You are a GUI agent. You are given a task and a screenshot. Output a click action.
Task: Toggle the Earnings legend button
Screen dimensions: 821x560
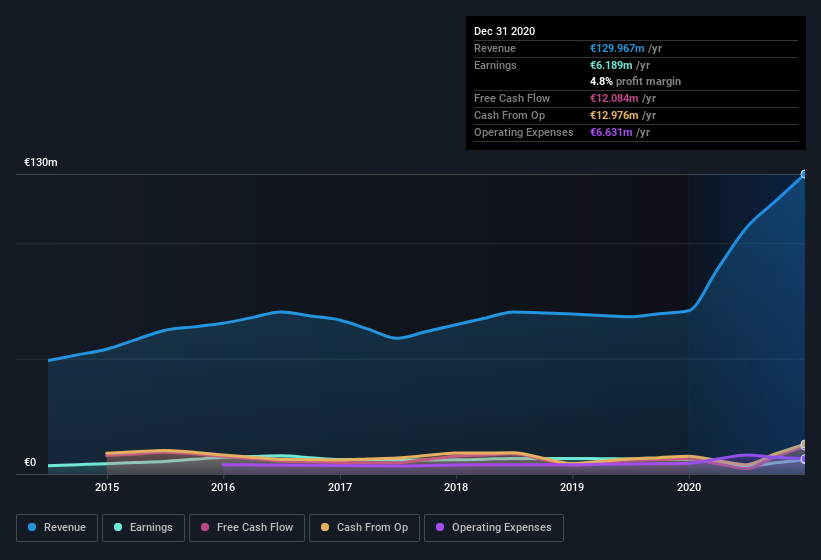click(143, 528)
